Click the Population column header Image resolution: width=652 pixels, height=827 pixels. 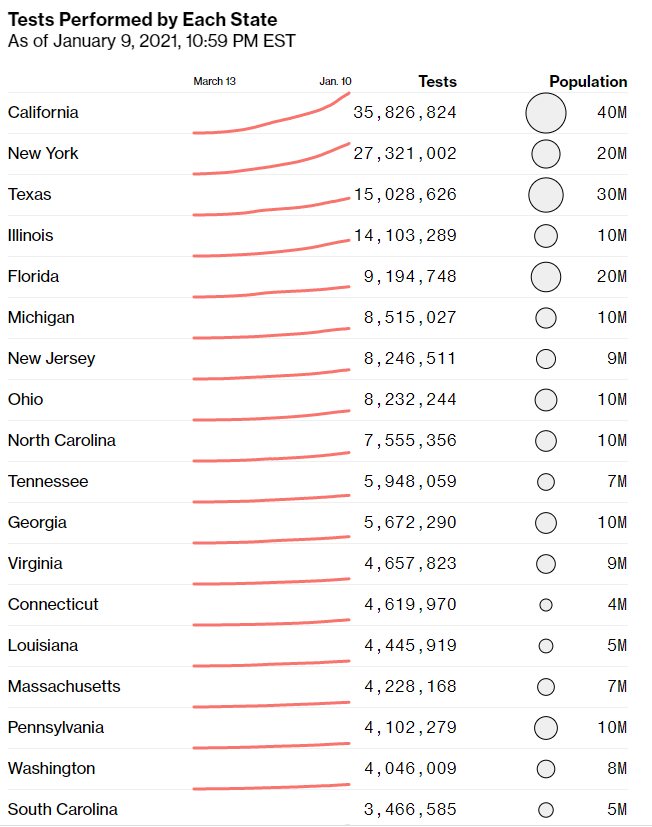(588, 81)
